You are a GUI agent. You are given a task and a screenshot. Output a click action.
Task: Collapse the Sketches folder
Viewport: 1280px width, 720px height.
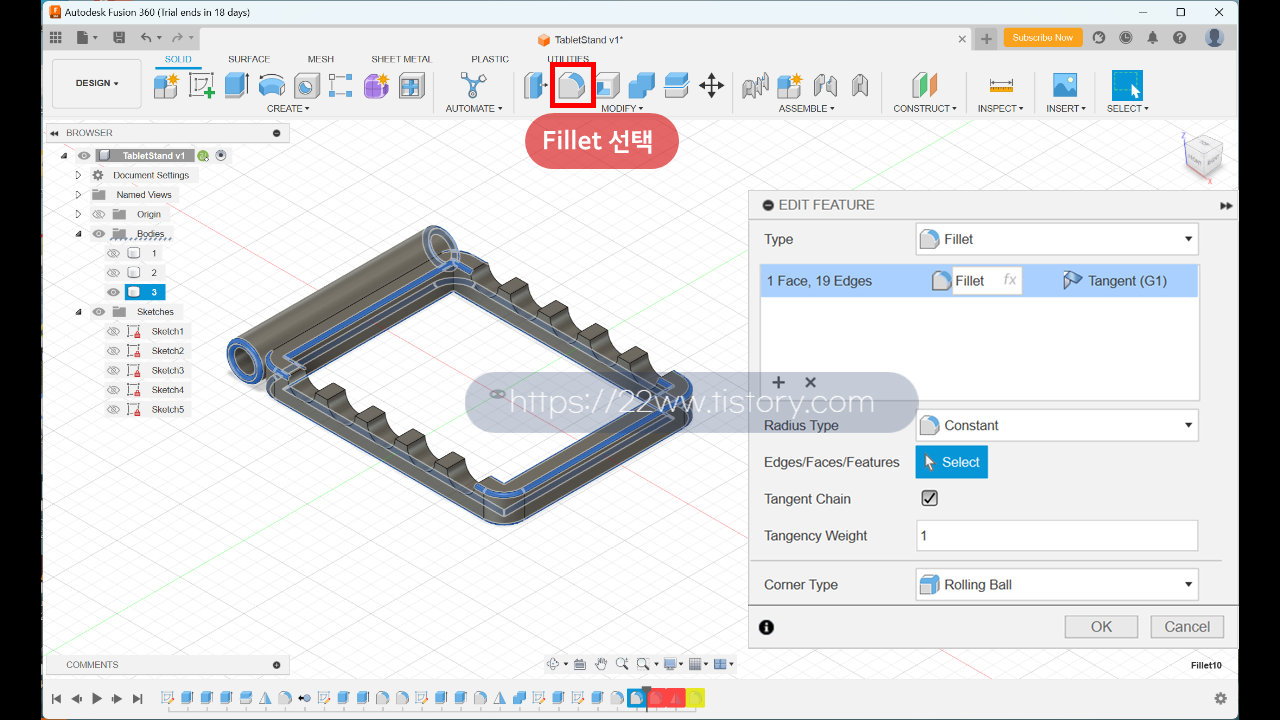[x=78, y=312]
